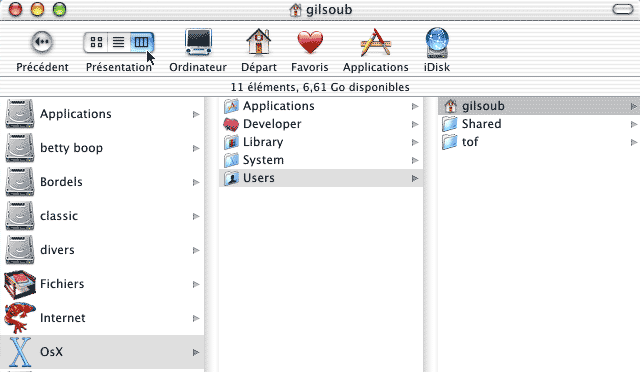Click the gilsoub home folder icon in third column
Screen dimensions: 640x372
pyautogui.click(x=450, y=106)
